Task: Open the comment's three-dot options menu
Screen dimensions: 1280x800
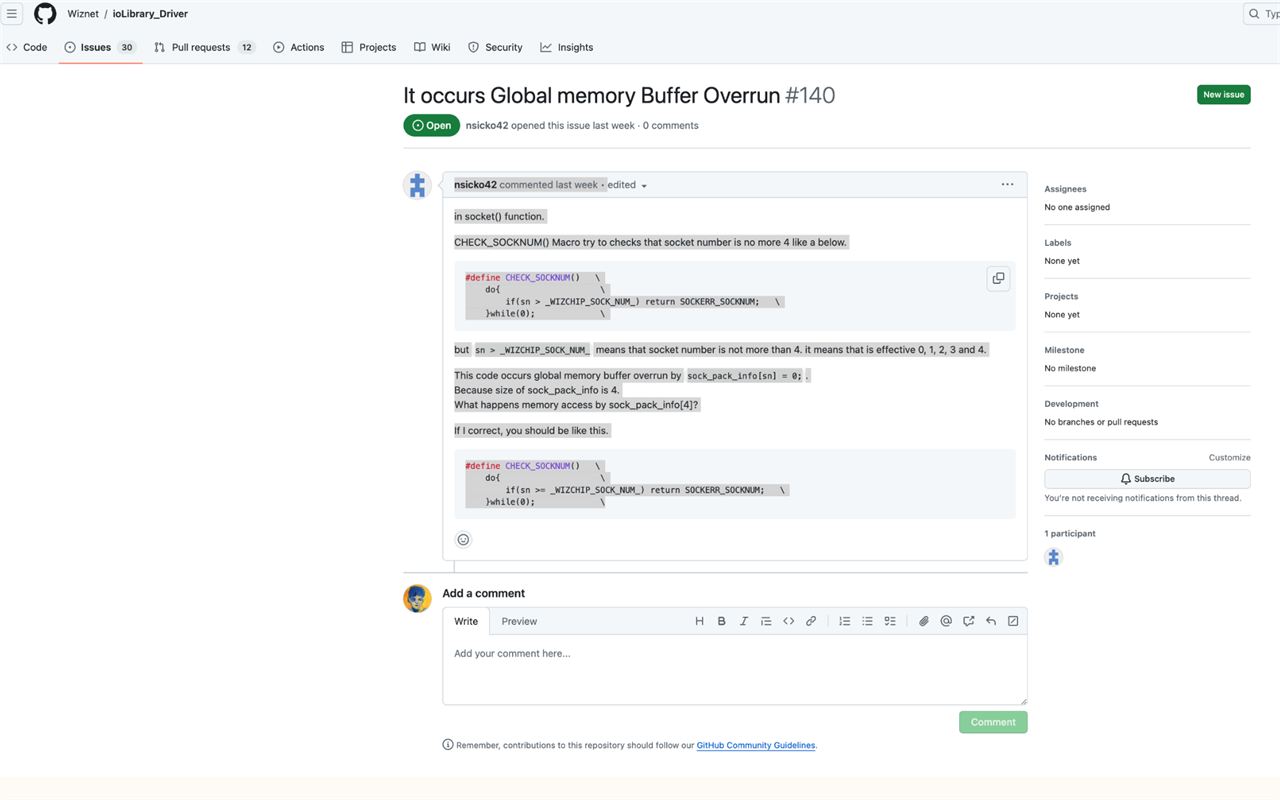Action: (1007, 184)
